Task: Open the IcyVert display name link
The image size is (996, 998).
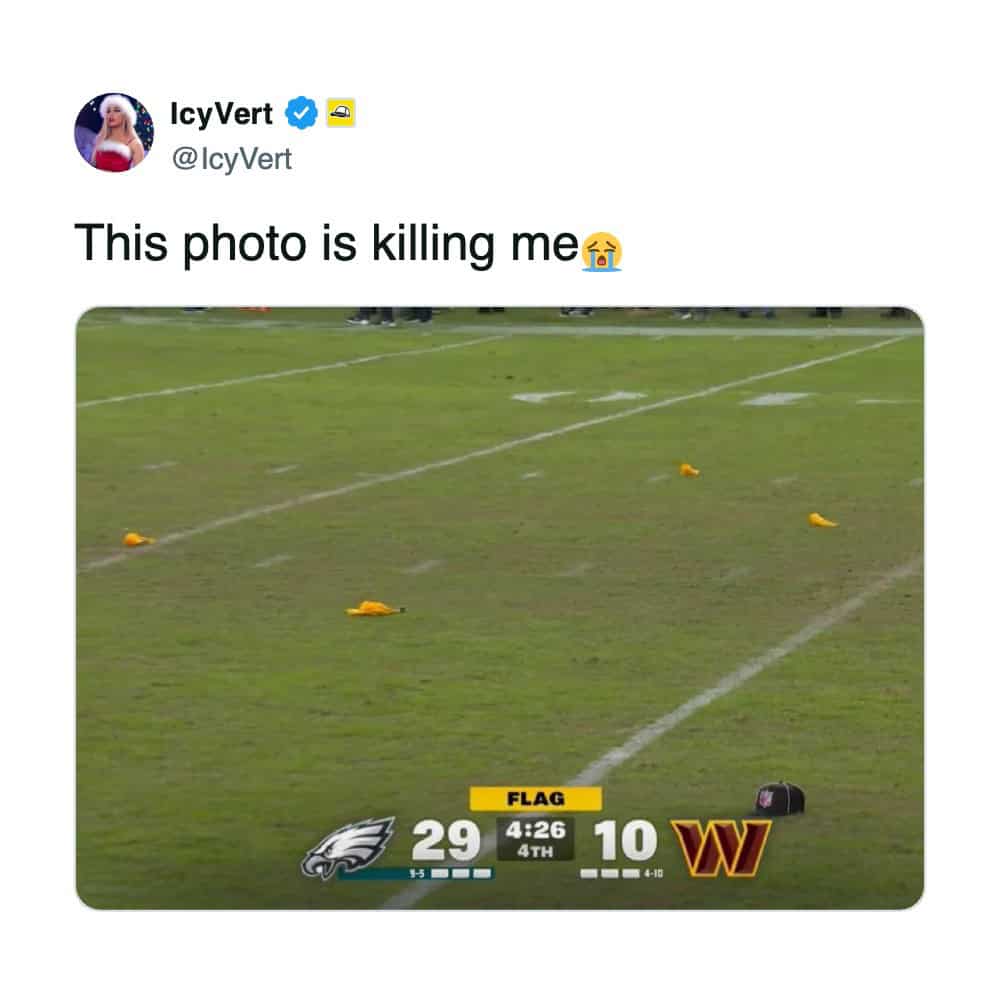Action: tap(221, 114)
